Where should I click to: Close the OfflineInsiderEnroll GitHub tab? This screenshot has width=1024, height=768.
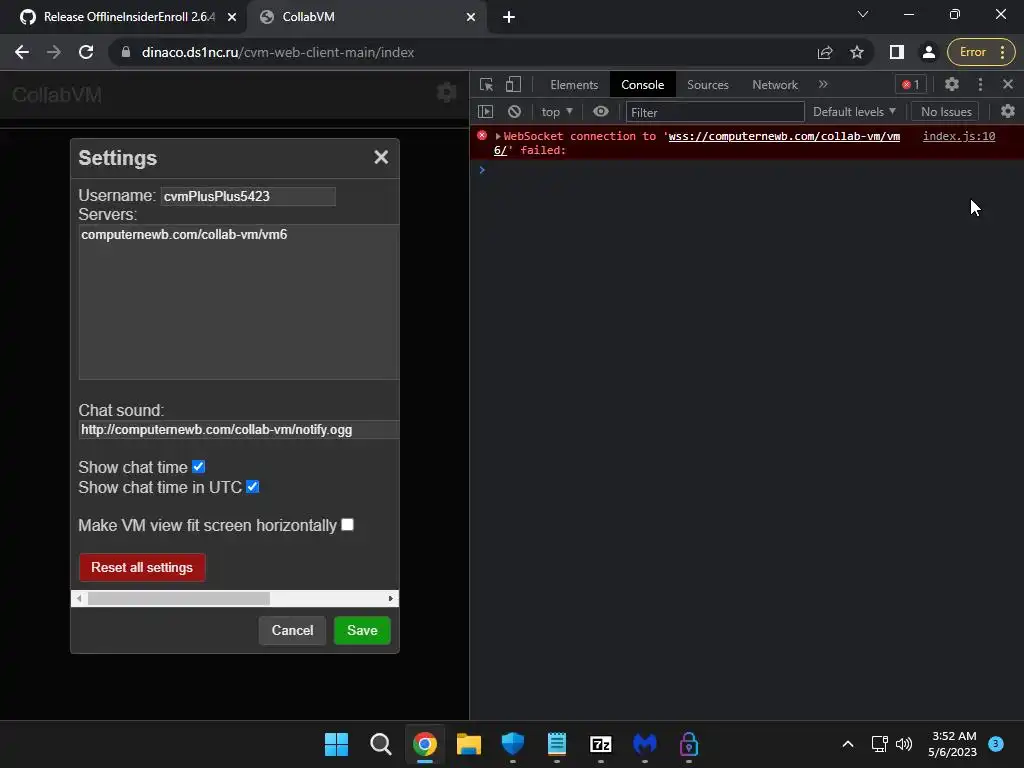(x=232, y=17)
